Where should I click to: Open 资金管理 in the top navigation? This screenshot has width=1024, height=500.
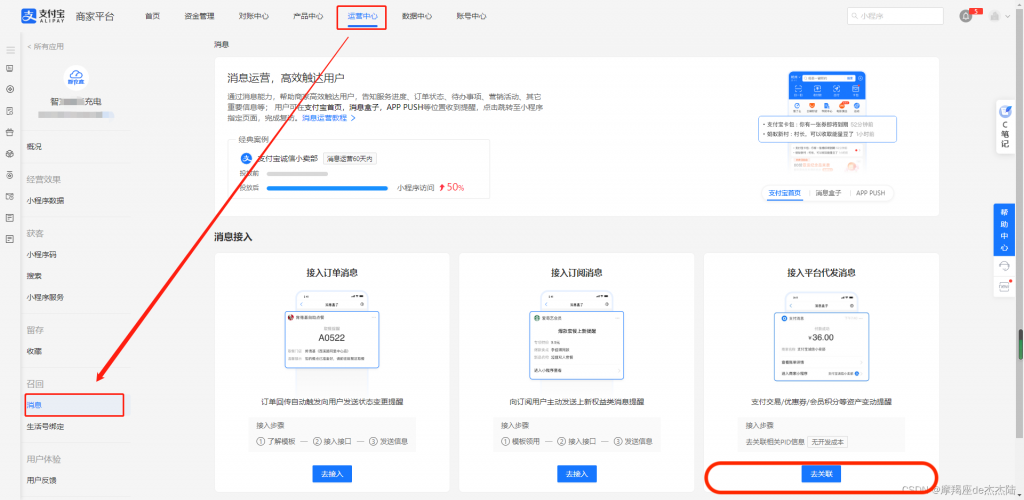click(x=199, y=16)
